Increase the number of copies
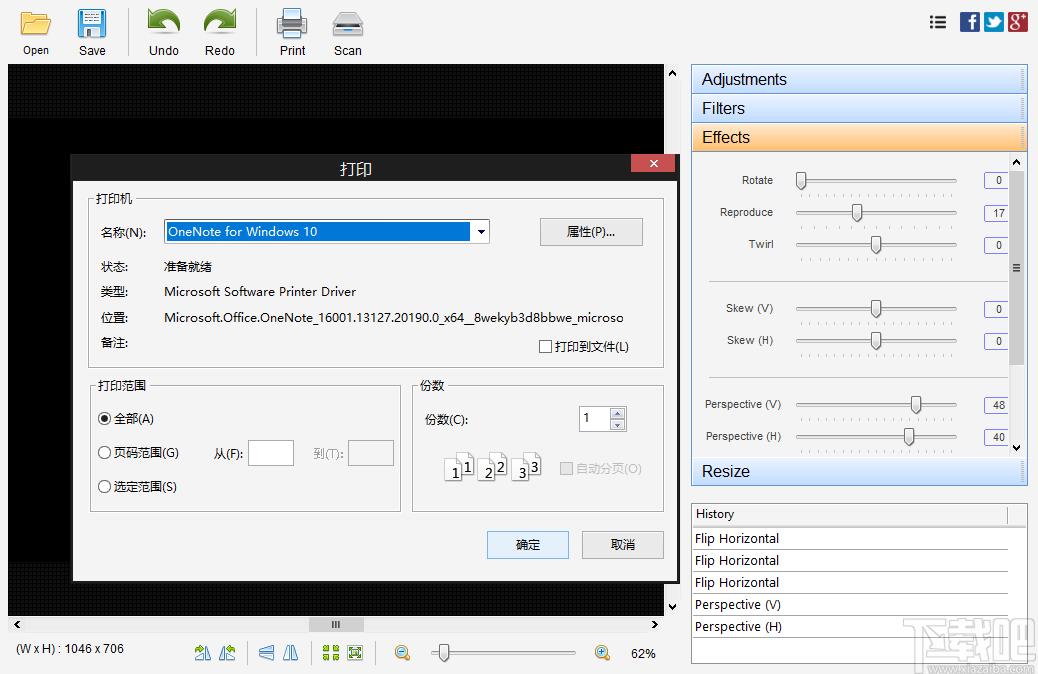The width and height of the screenshot is (1038, 674). (x=617, y=413)
